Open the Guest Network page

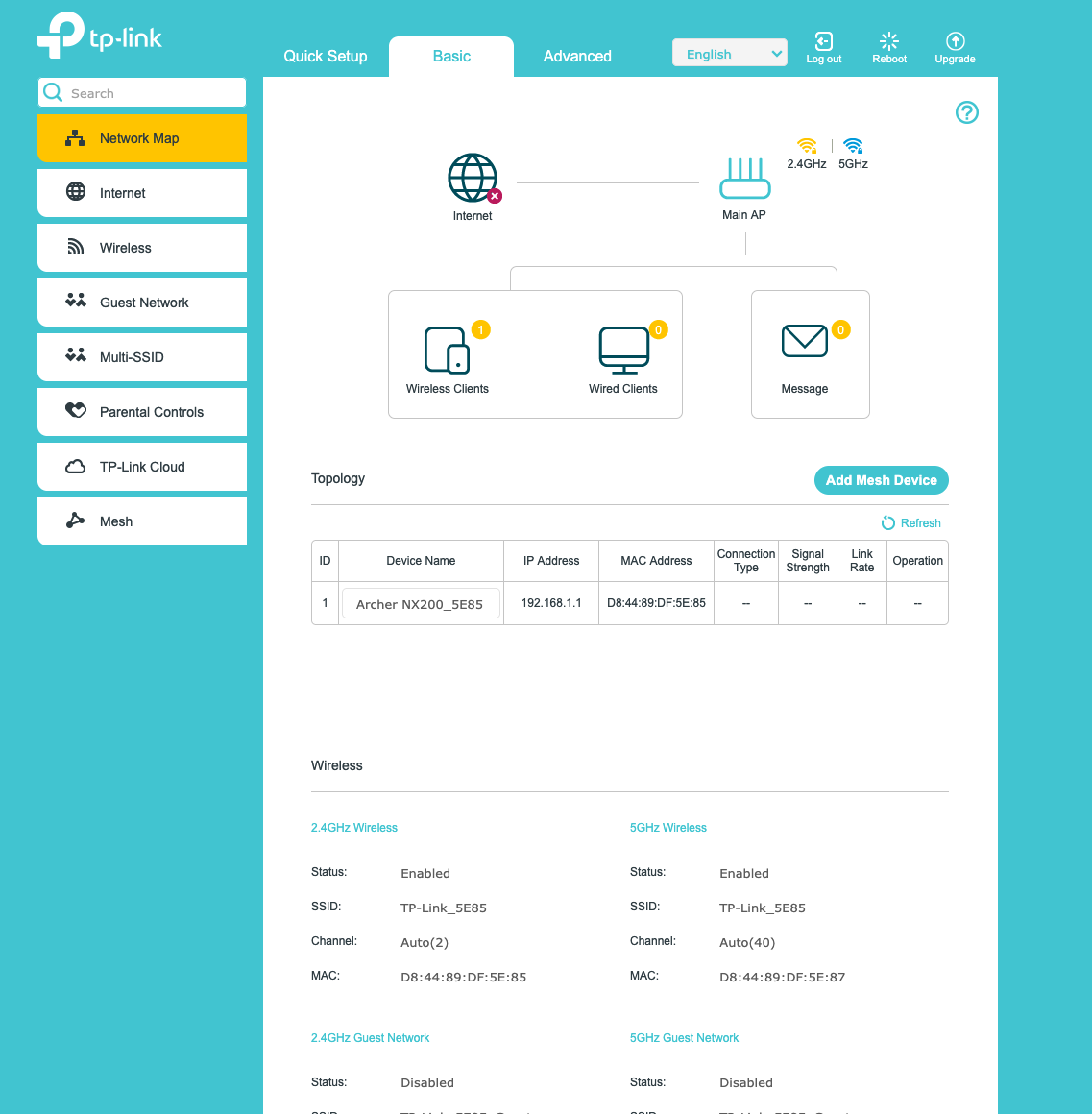pos(142,302)
